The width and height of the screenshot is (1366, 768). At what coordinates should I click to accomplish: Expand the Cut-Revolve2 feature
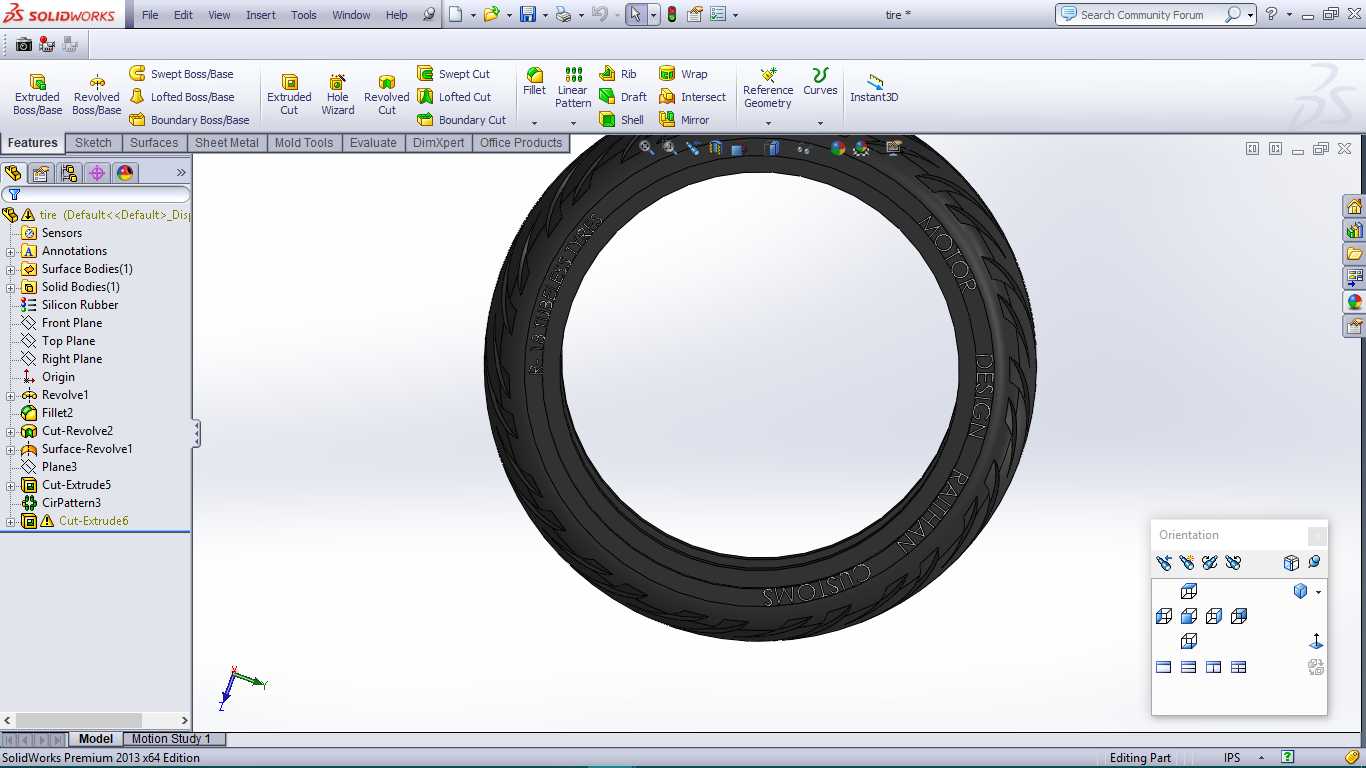pos(11,431)
